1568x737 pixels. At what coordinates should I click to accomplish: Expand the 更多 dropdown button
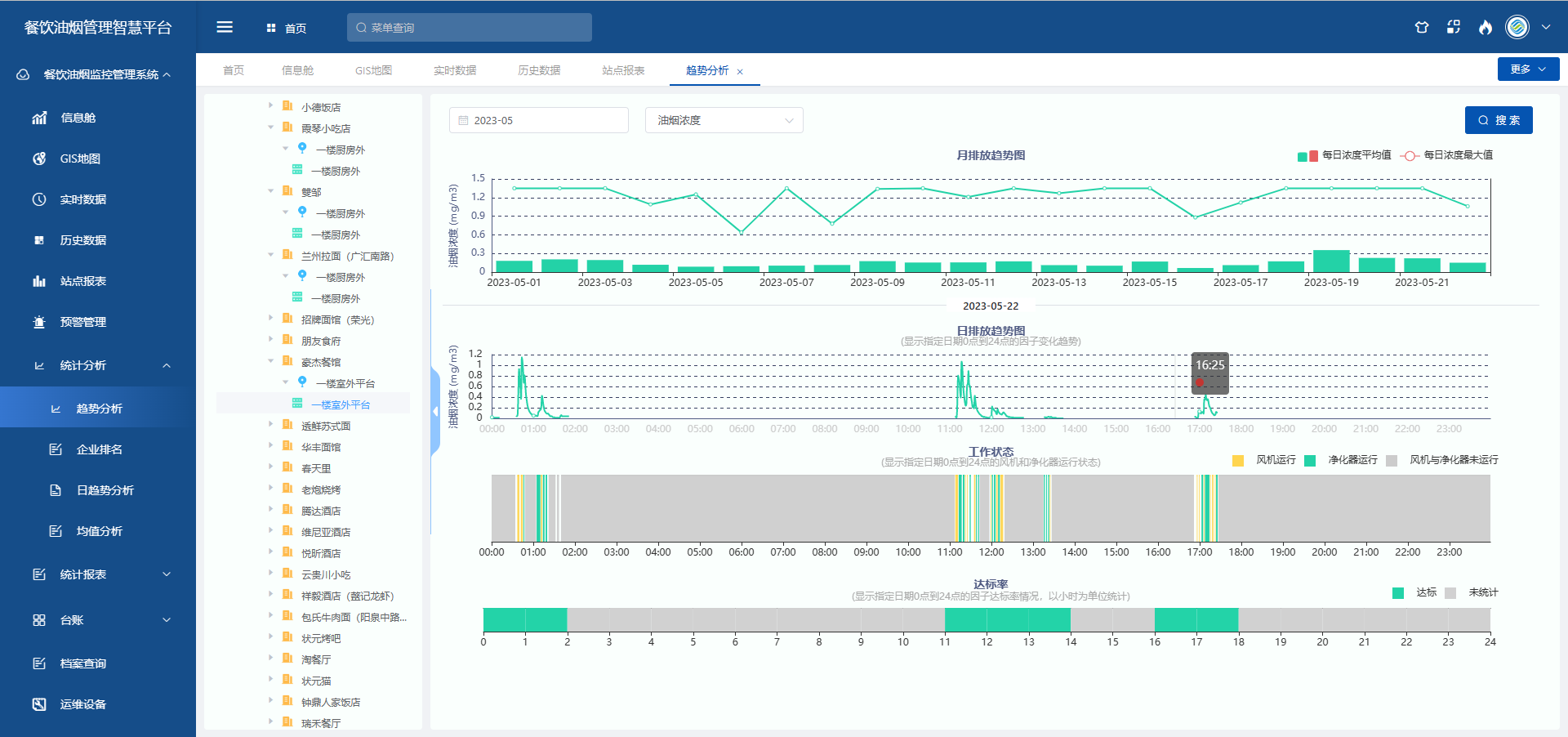1528,69
